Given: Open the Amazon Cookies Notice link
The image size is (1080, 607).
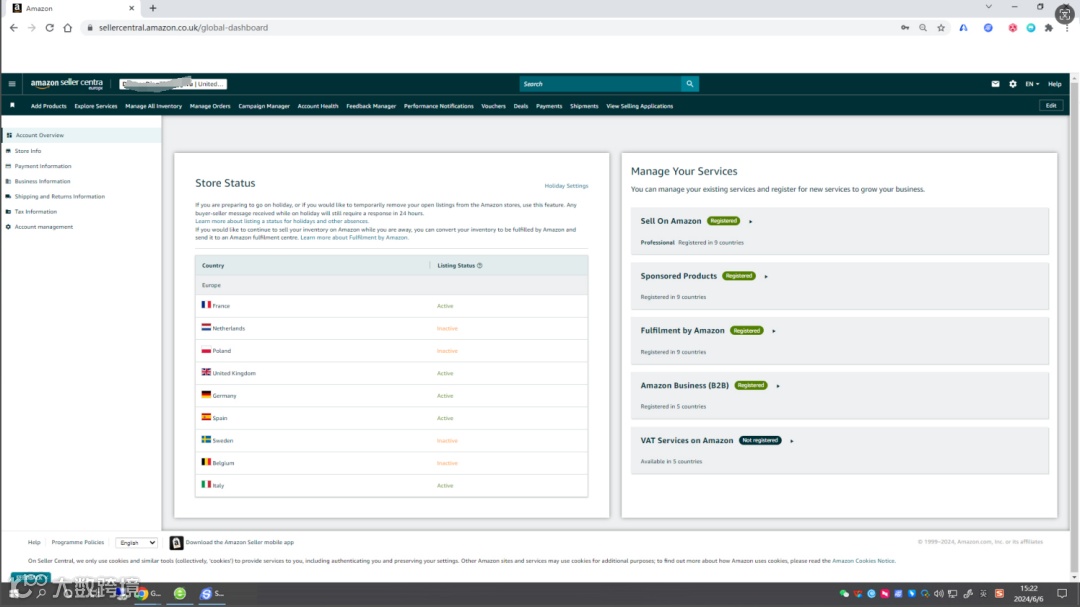Looking at the screenshot, I should point(863,561).
